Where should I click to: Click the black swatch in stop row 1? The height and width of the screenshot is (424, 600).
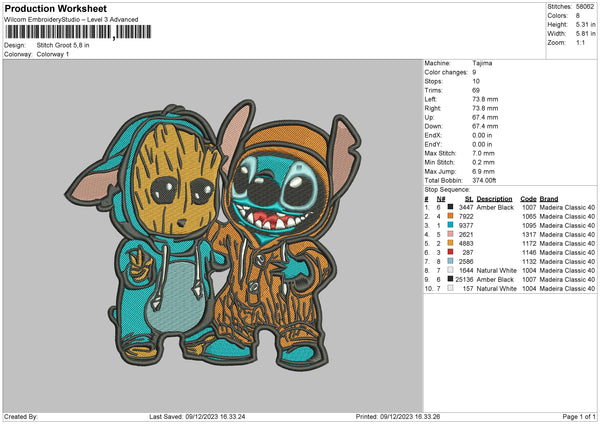tap(450, 207)
